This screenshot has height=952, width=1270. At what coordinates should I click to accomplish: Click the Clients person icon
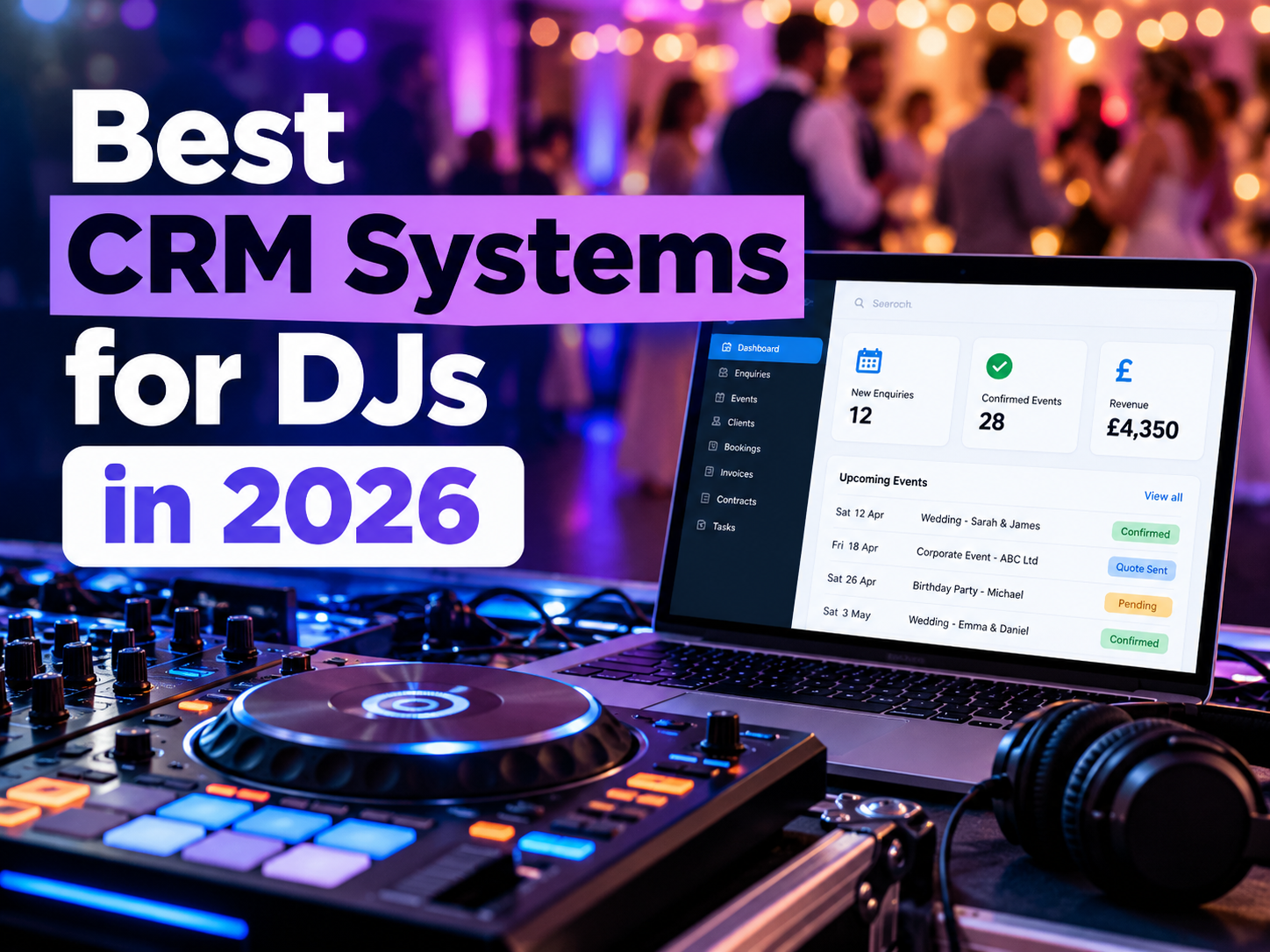pos(717,422)
